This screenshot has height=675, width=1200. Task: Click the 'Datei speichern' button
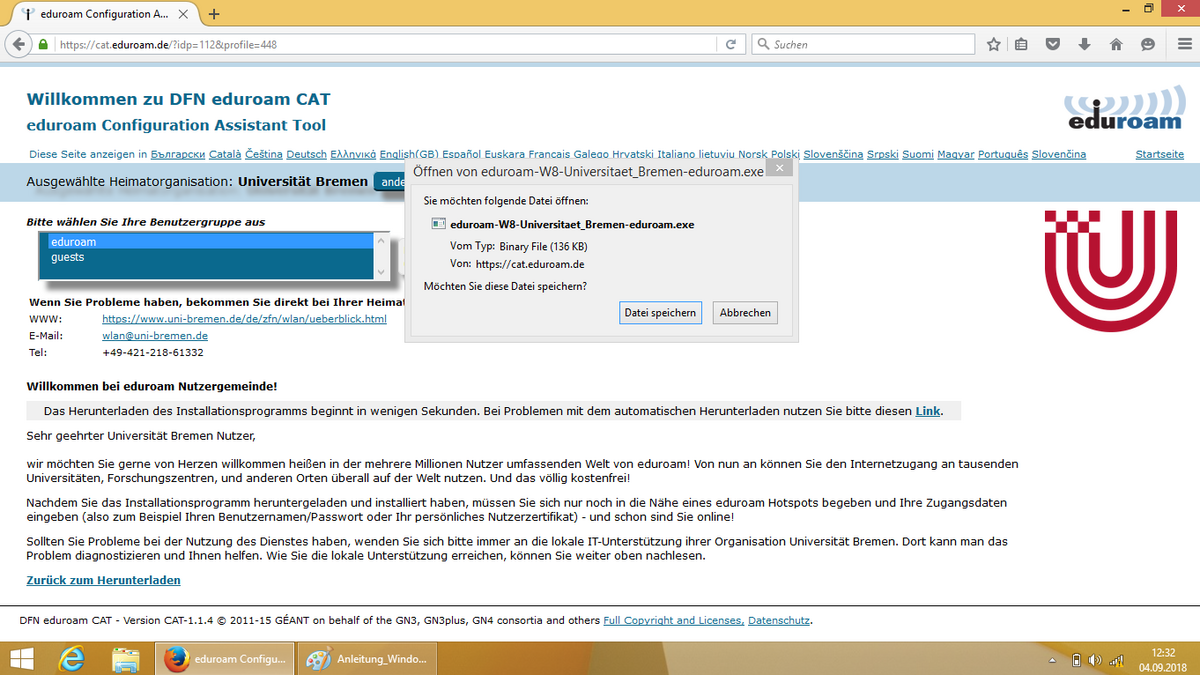(660, 313)
